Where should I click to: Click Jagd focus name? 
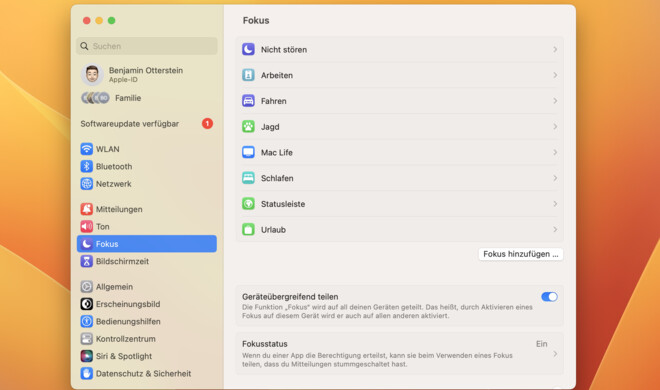pyautogui.click(x=270, y=127)
